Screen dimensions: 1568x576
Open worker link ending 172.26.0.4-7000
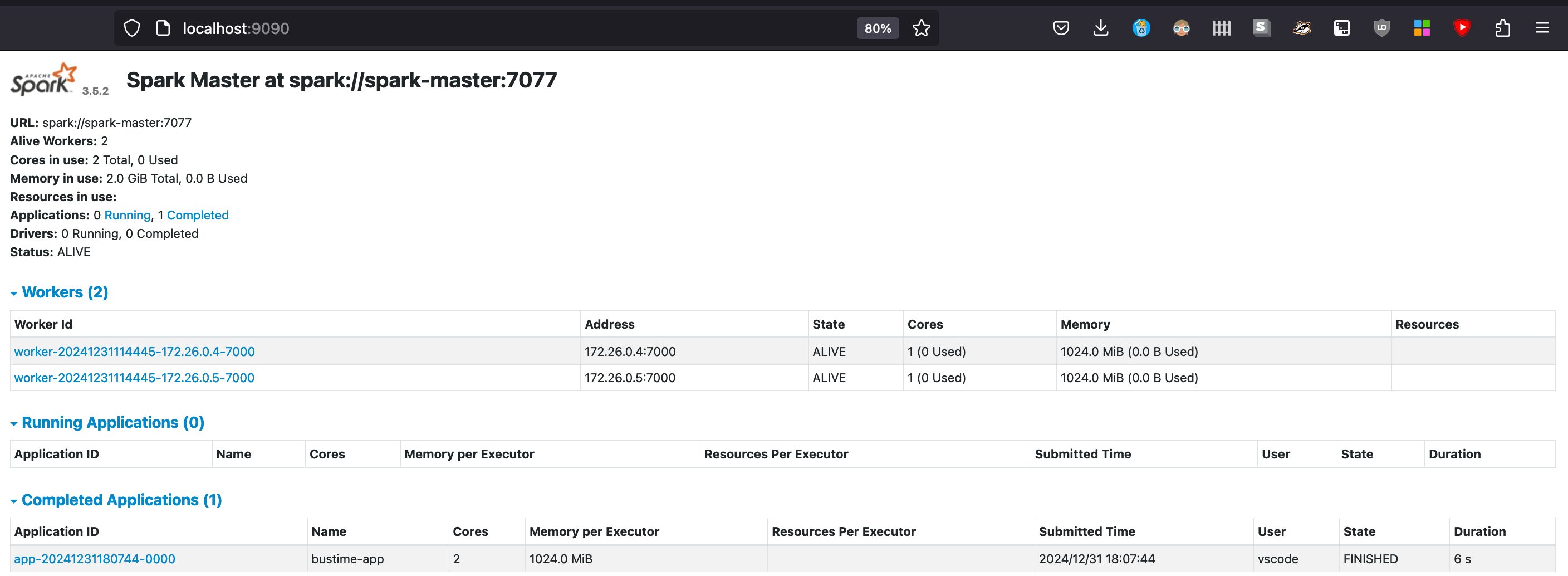click(135, 352)
